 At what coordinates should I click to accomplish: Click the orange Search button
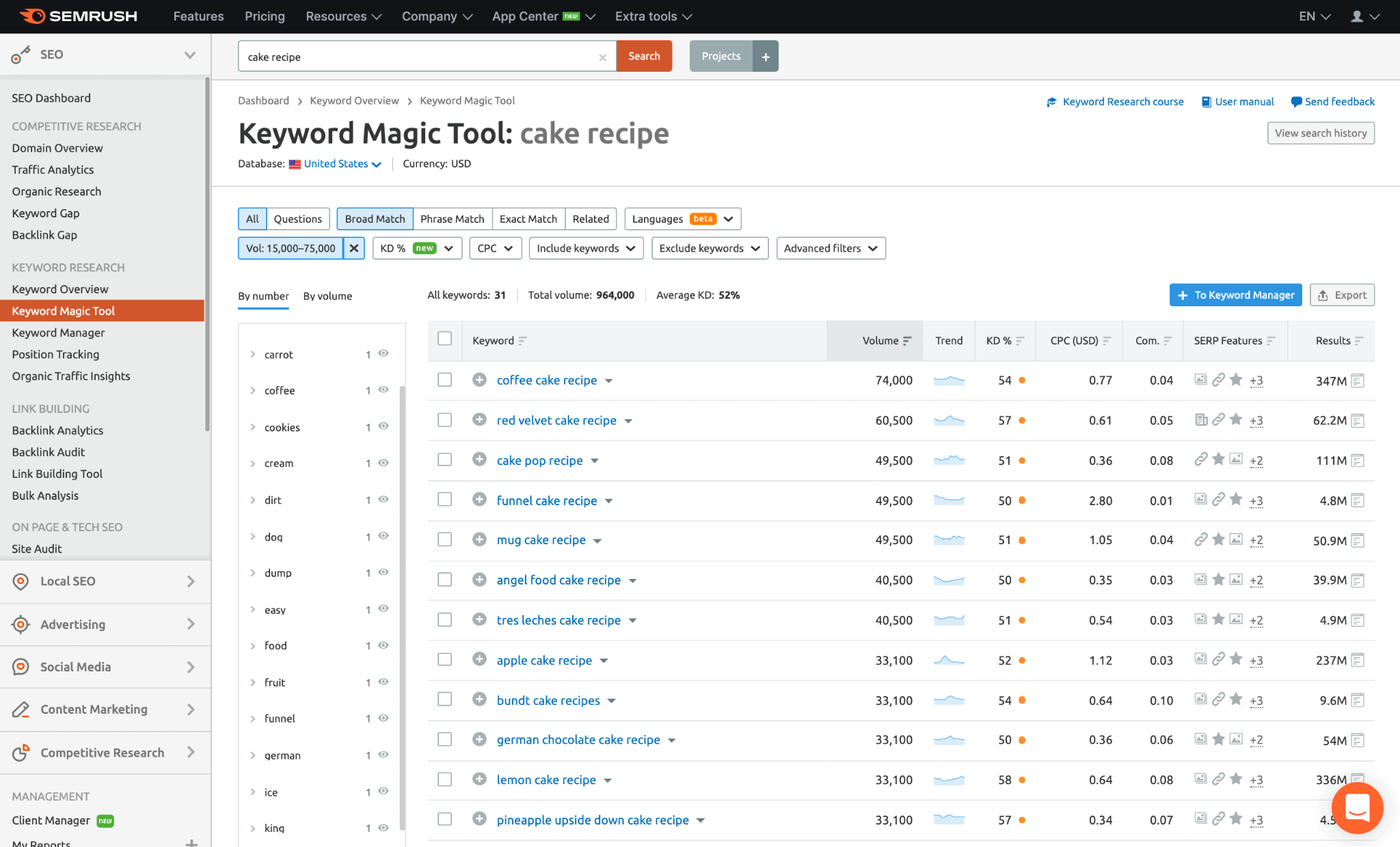coord(644,56)
